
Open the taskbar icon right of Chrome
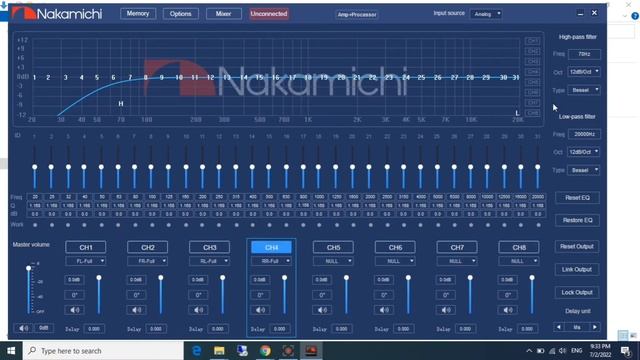coord(288,351)
